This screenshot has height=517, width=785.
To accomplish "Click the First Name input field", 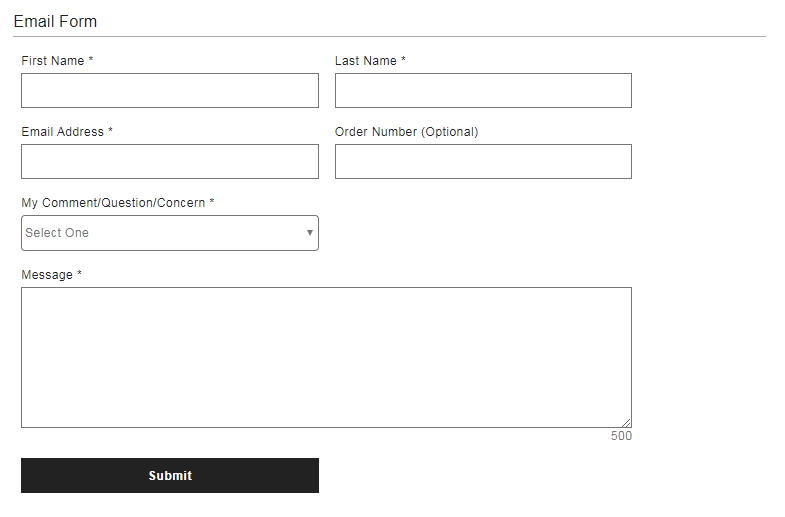I will [x=170, y=91].
